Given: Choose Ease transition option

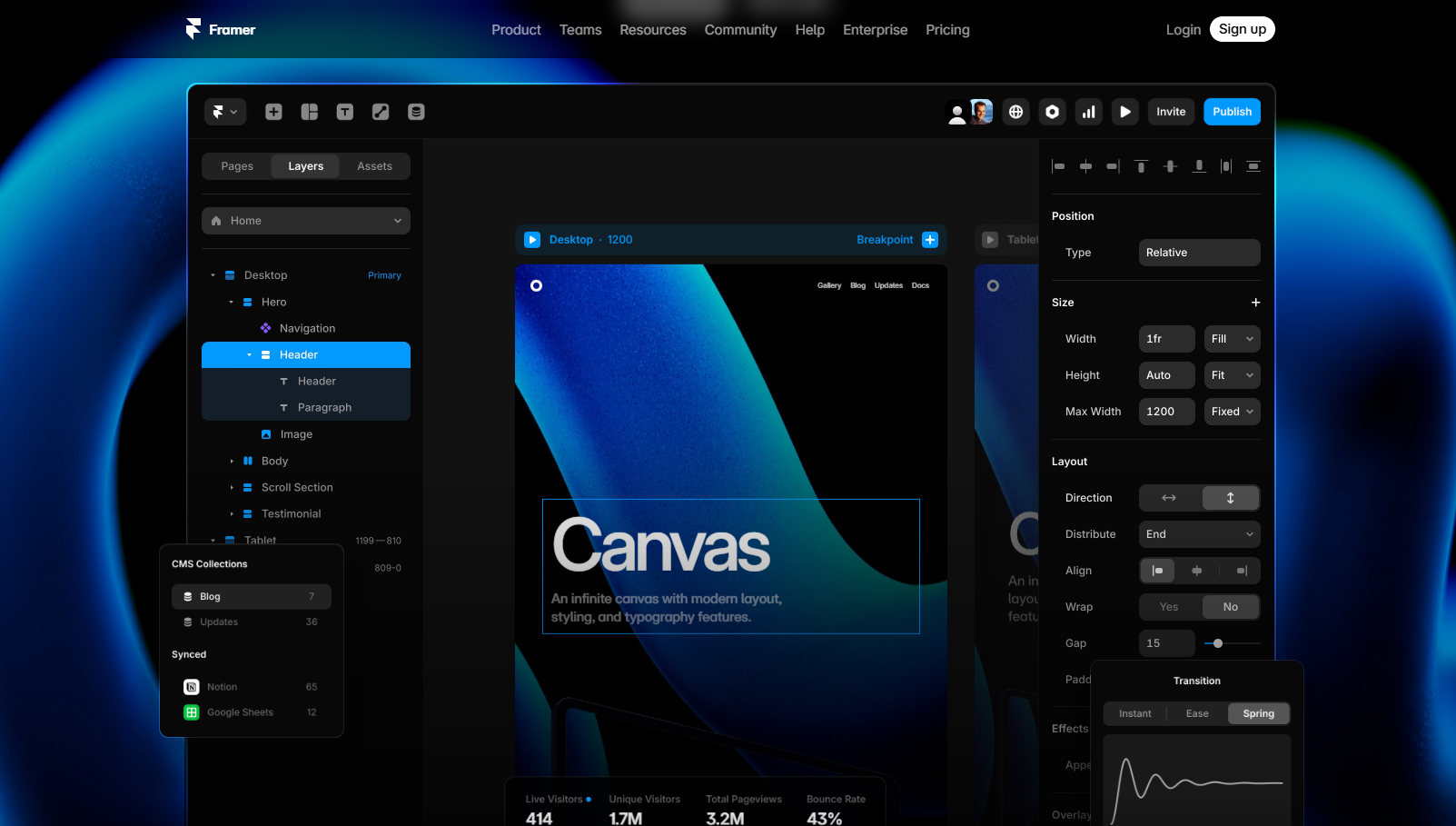Looking at the screenshot, I should coord(1197,713).
